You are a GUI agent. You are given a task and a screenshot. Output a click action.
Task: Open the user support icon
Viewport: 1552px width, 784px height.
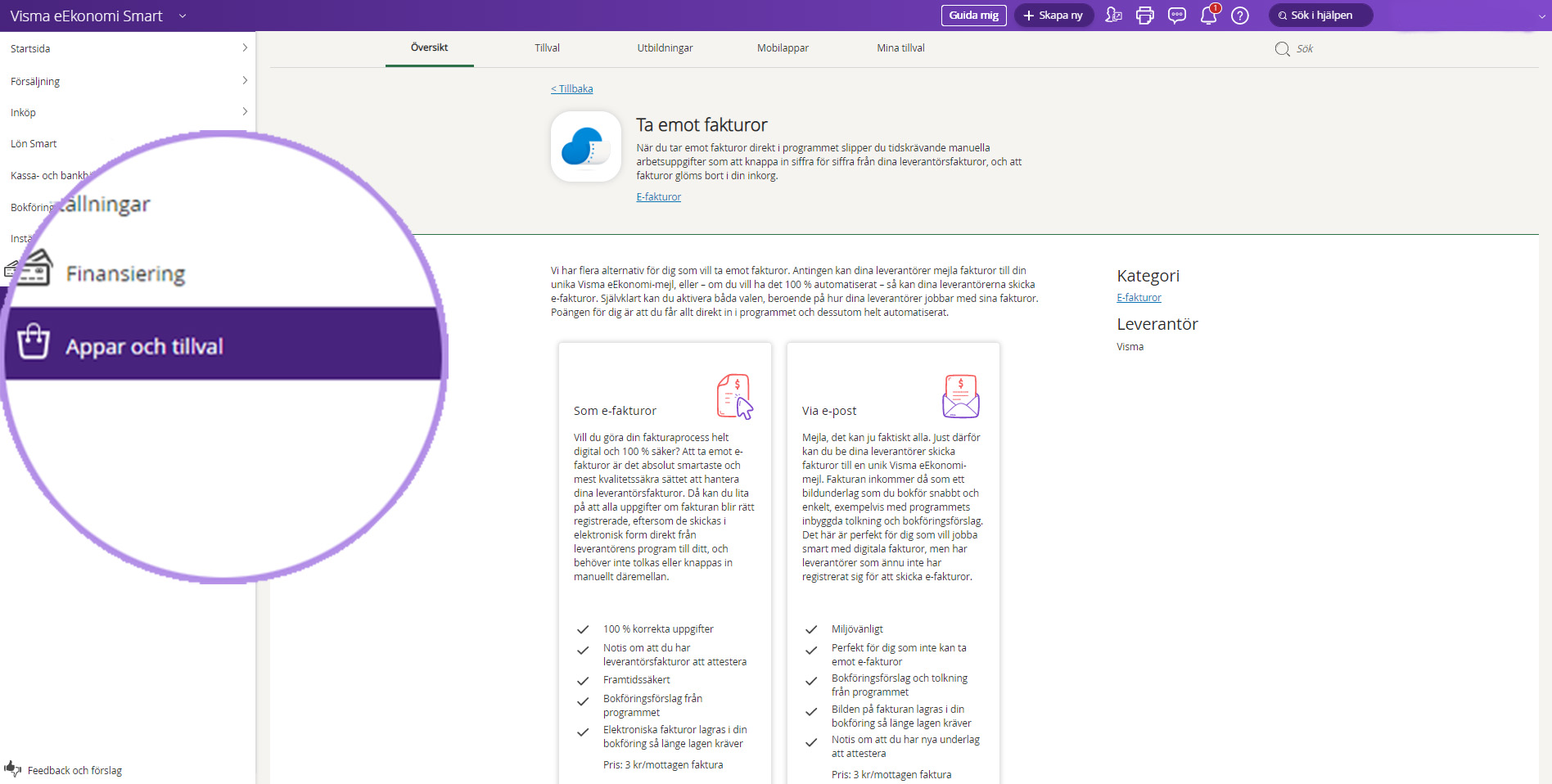point(1113,15)
